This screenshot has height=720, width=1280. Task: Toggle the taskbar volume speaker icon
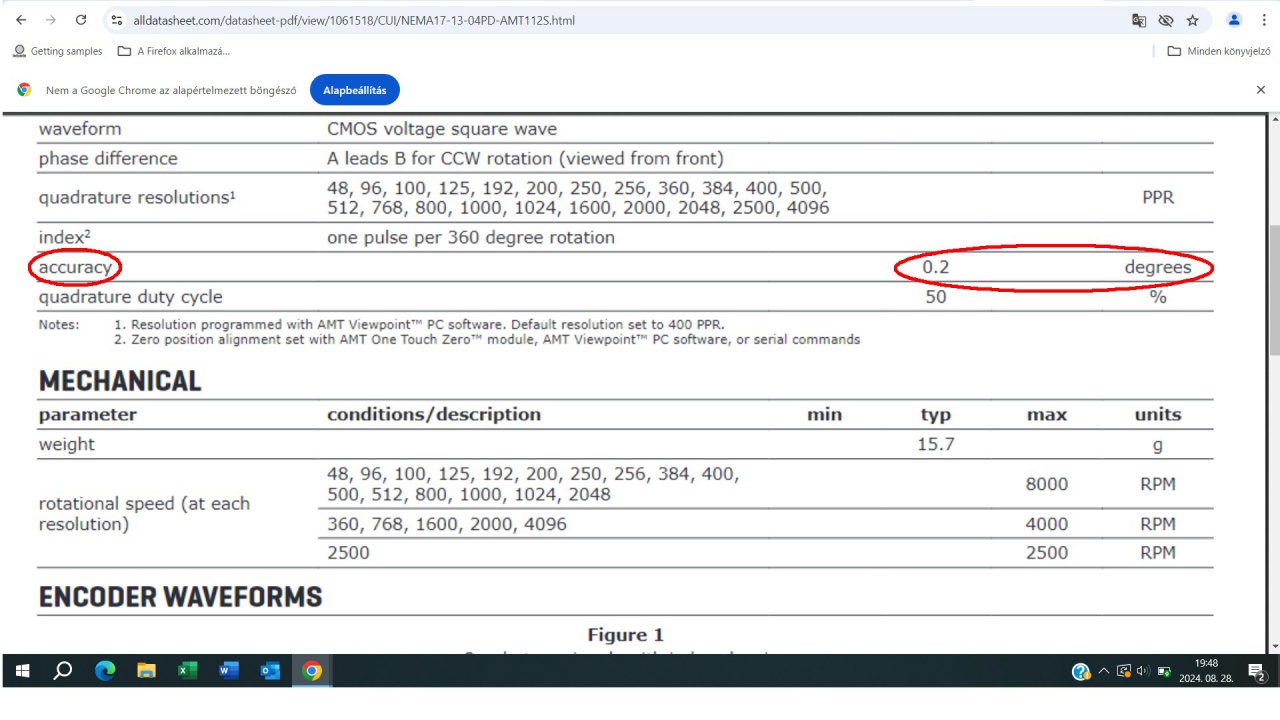(1143, 671)
